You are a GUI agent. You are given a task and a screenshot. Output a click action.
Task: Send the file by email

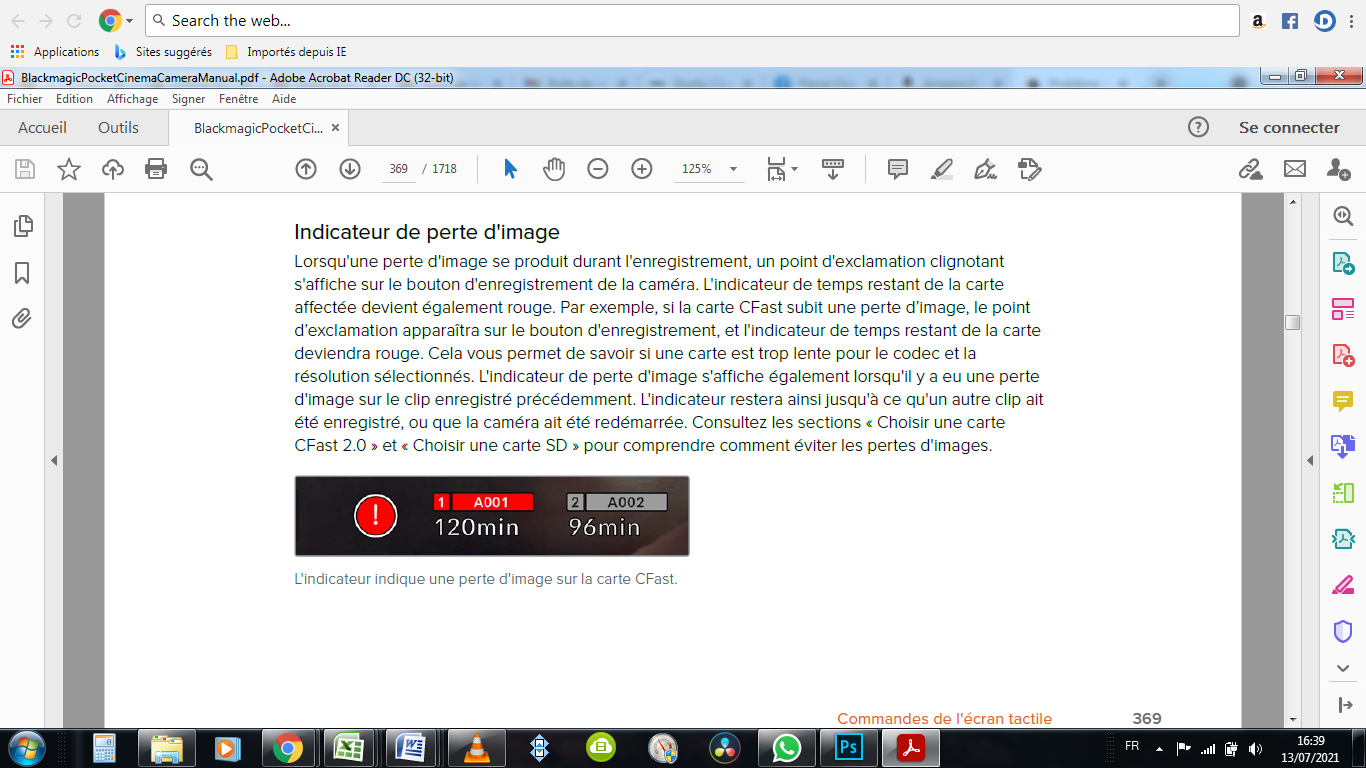1295,169
